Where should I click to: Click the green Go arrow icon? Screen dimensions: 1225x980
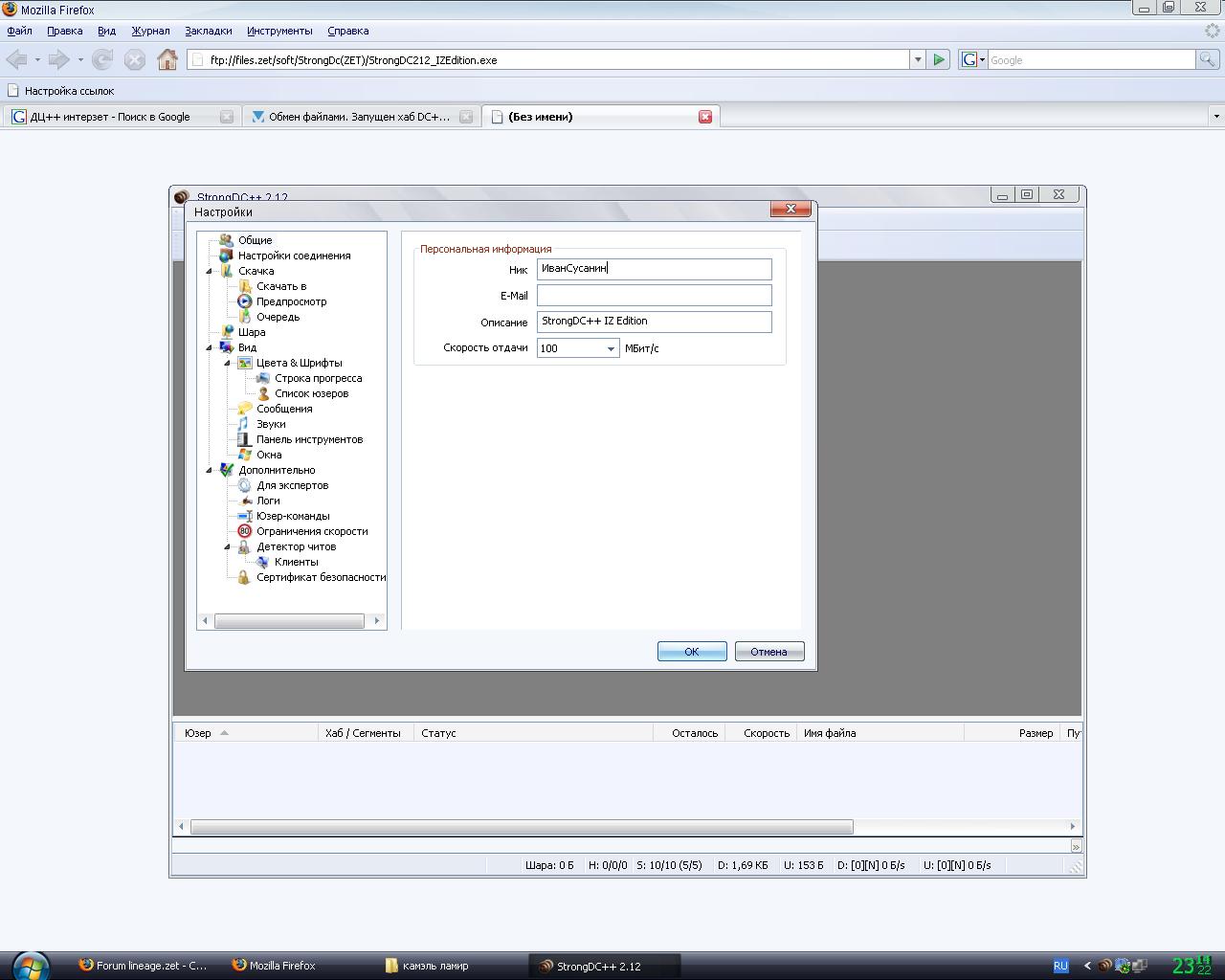pyautogui.click(x=939, y=59)
